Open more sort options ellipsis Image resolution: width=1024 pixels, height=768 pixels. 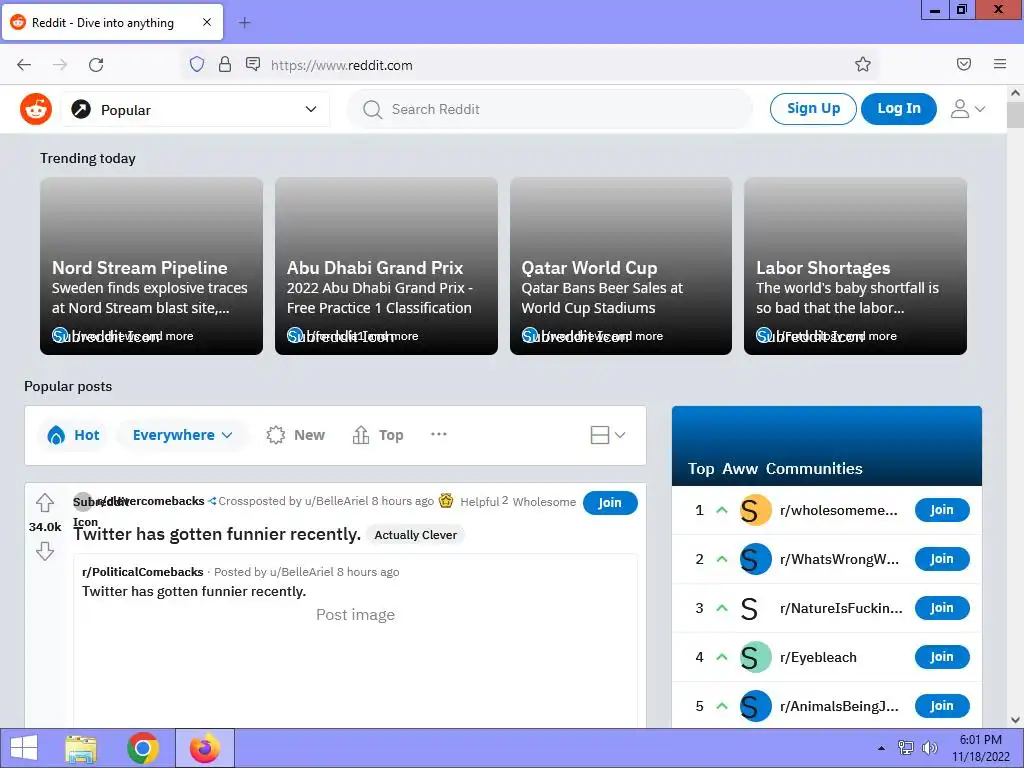[x=439, y=434]
